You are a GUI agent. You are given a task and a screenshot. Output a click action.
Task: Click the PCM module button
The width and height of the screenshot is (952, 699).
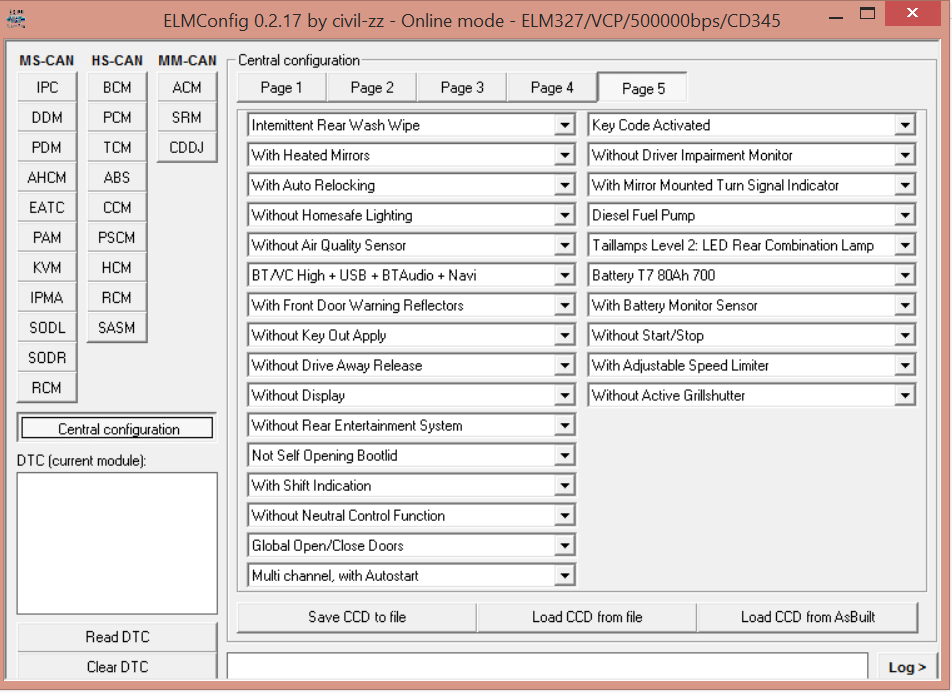click(117, 118)
